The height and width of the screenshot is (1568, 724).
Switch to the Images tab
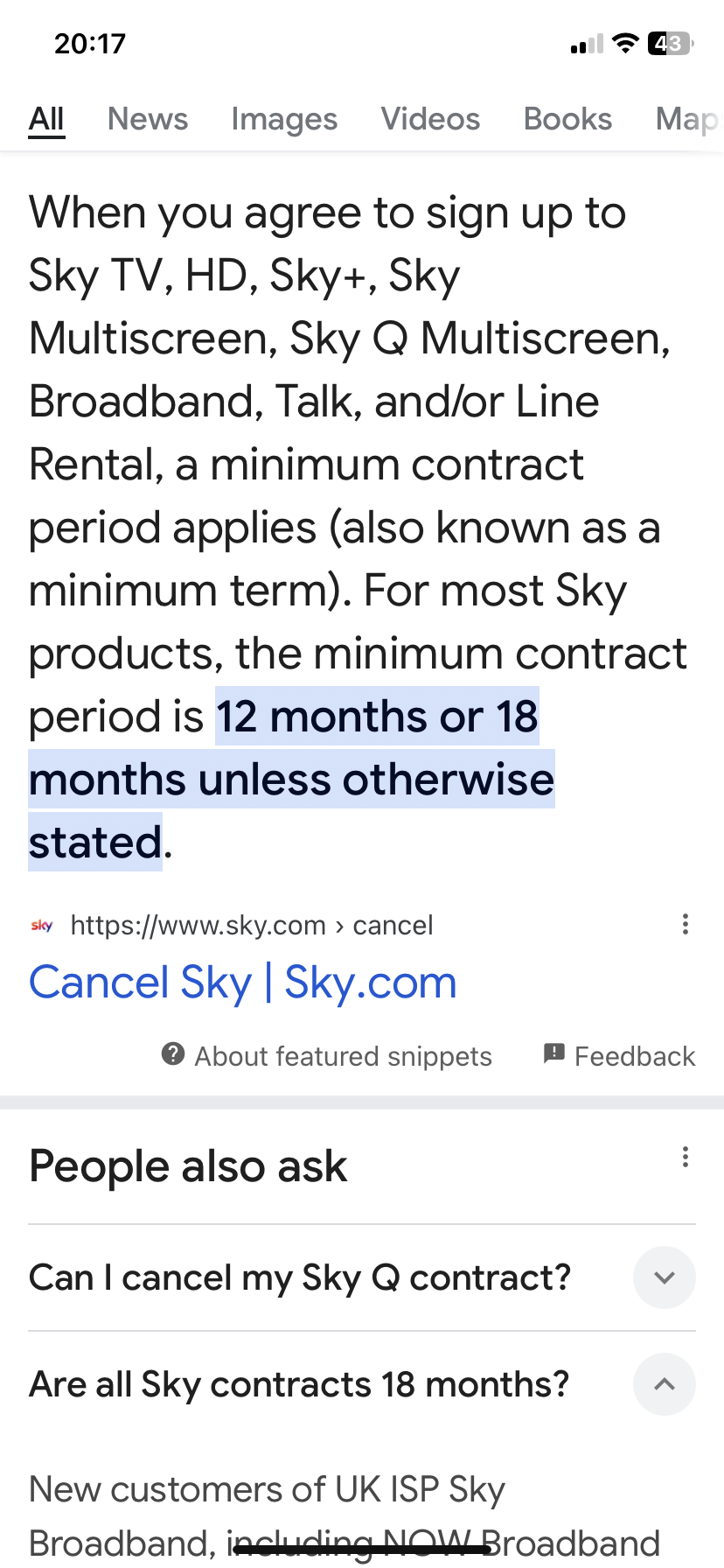pos(284,119)
